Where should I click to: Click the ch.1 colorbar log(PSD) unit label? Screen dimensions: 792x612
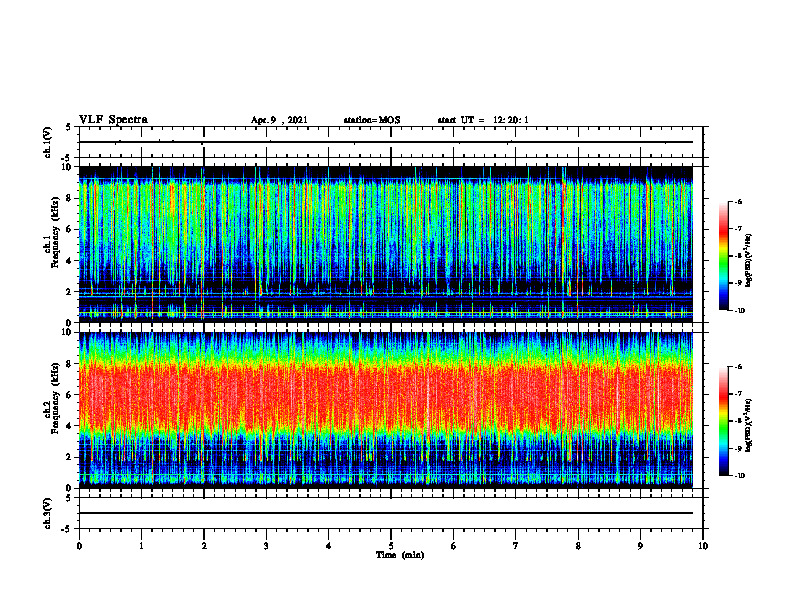749,261
